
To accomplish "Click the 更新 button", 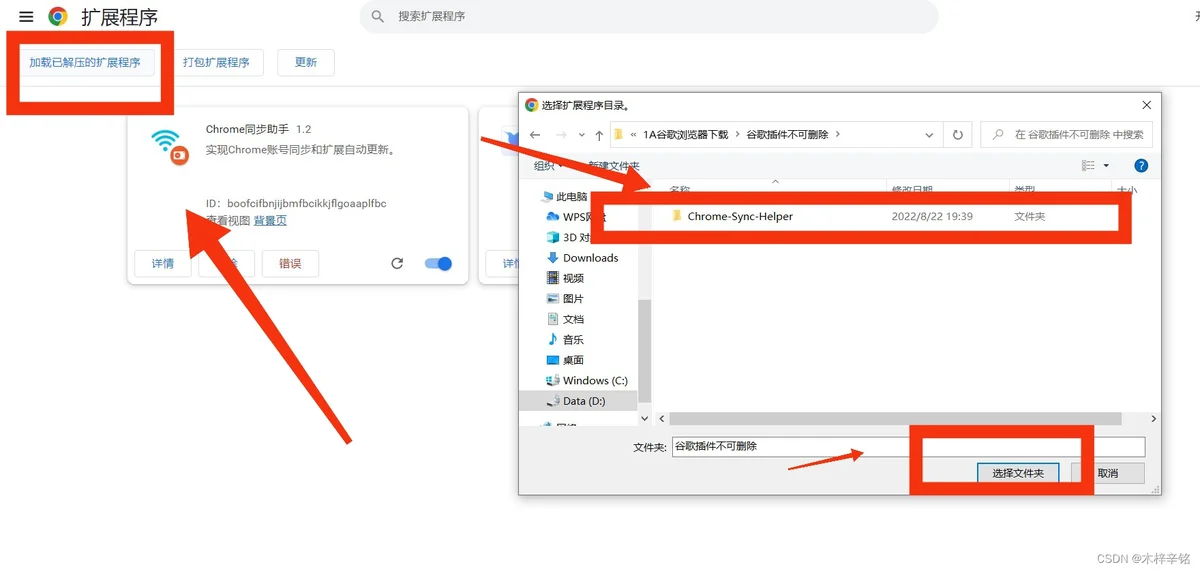I will 306,62.
